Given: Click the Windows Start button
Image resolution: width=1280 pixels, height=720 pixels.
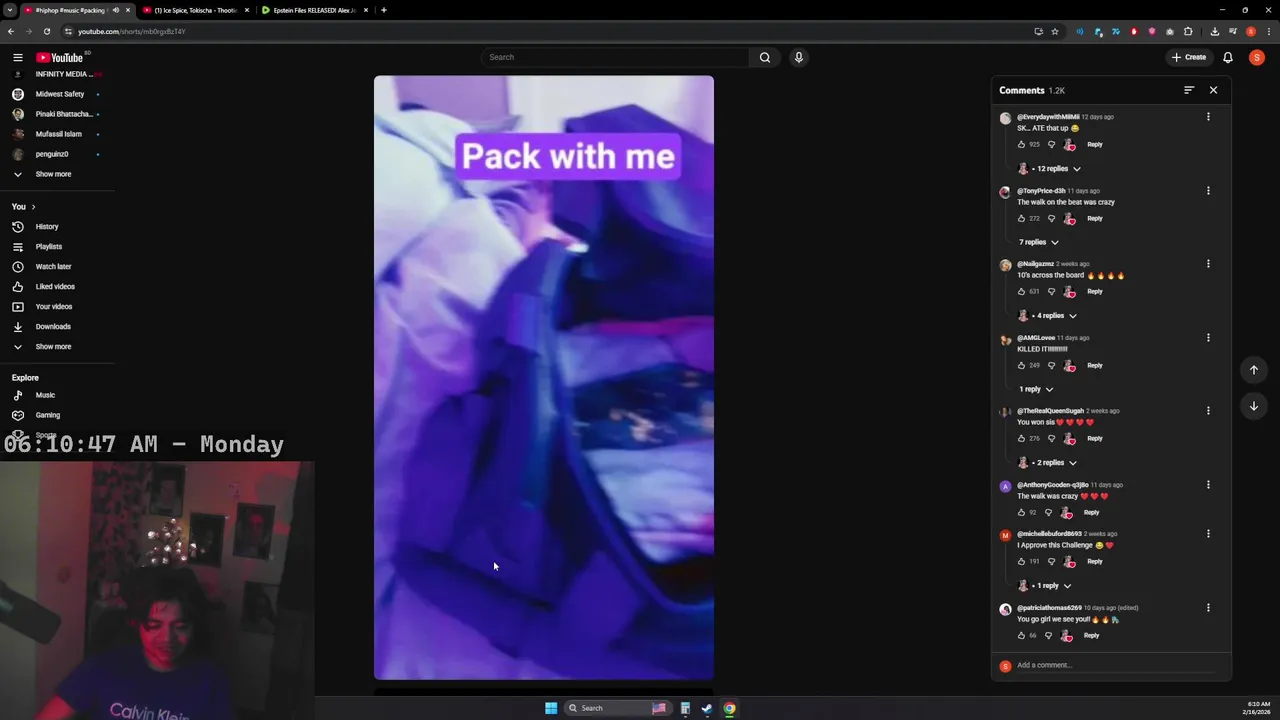Looking at the screenshot, I should click(x=551, y=708).
